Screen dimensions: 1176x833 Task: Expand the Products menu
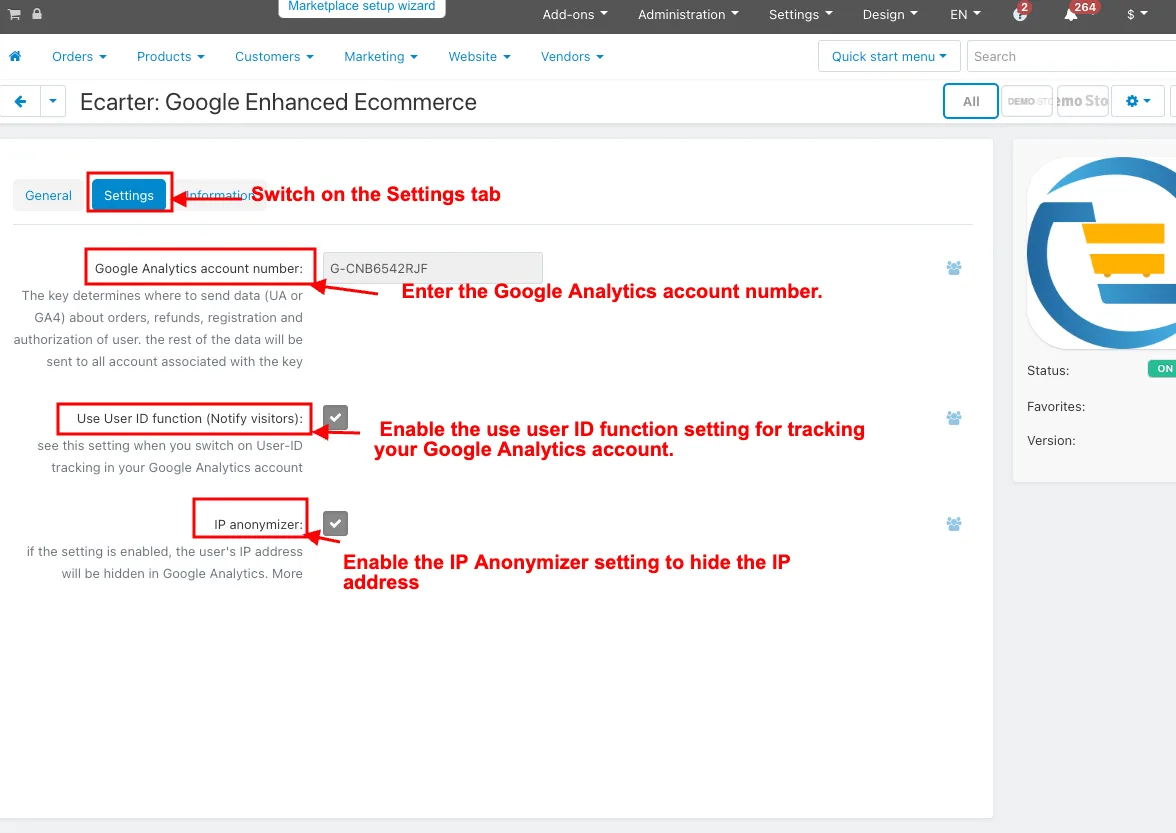point(170,56)
